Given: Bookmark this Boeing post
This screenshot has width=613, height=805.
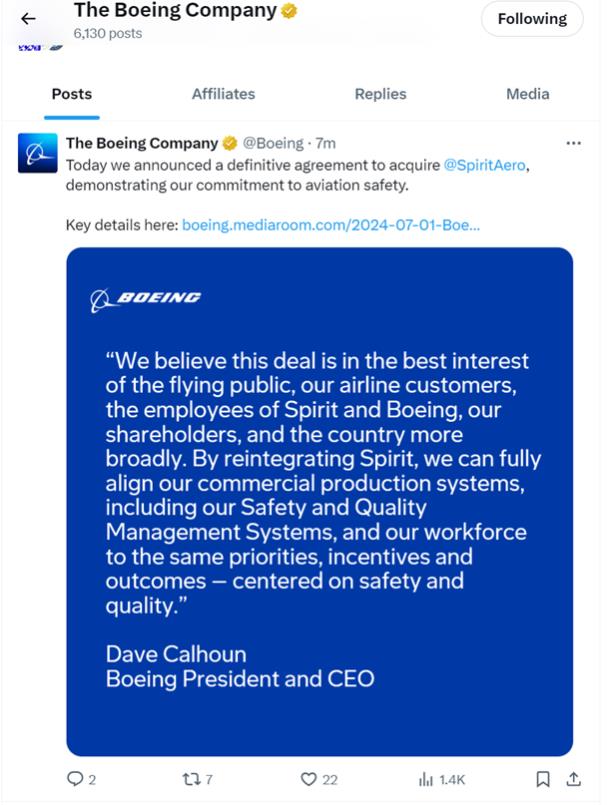Looking at the screenshot, I should click(x=542, y=779).
